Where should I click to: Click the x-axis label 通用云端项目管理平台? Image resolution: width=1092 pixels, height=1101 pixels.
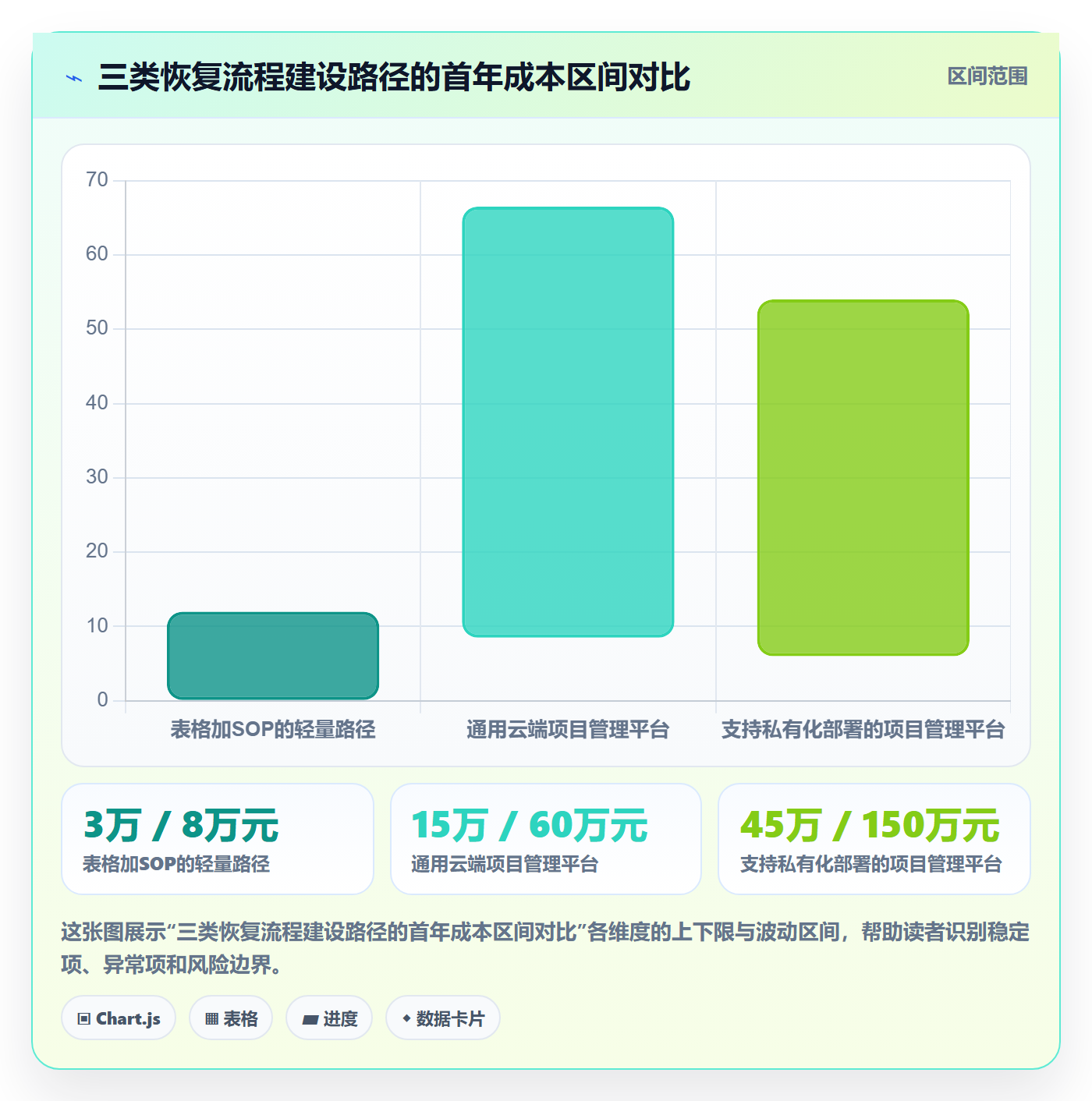tap(568, 730)
